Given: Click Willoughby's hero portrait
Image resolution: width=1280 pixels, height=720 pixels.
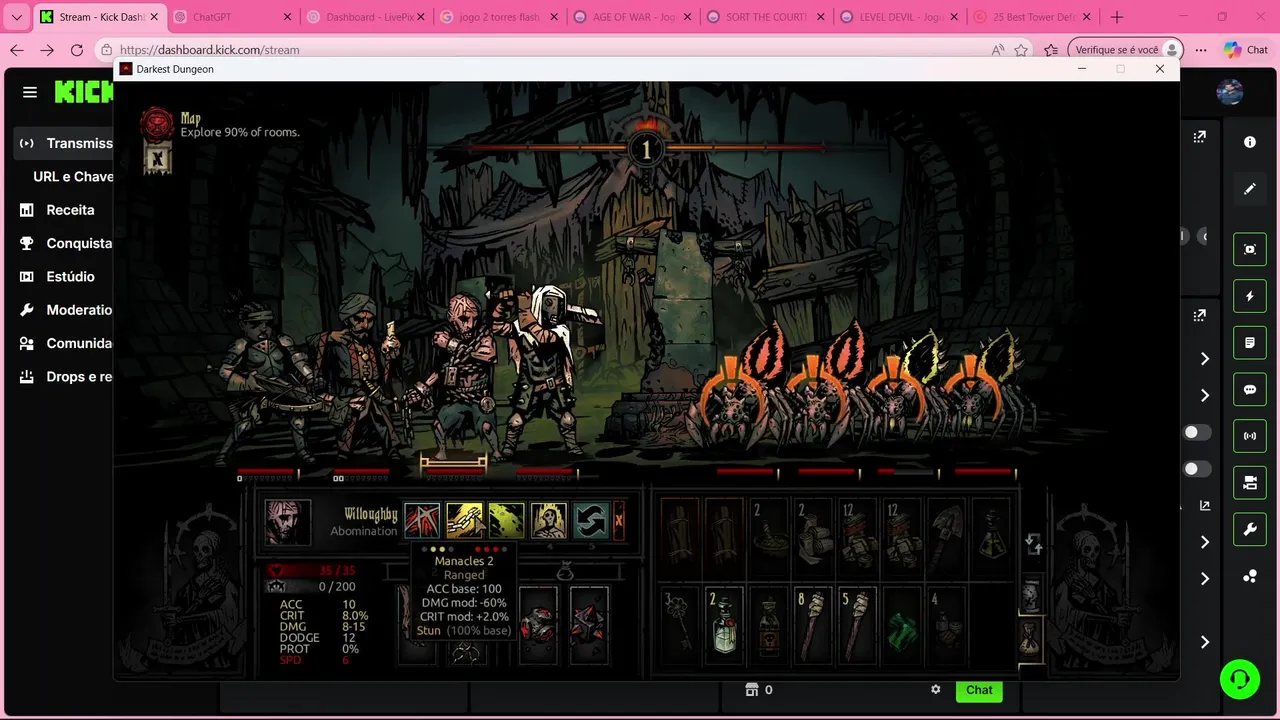Looking at the screenshot, I should (287, 522).
